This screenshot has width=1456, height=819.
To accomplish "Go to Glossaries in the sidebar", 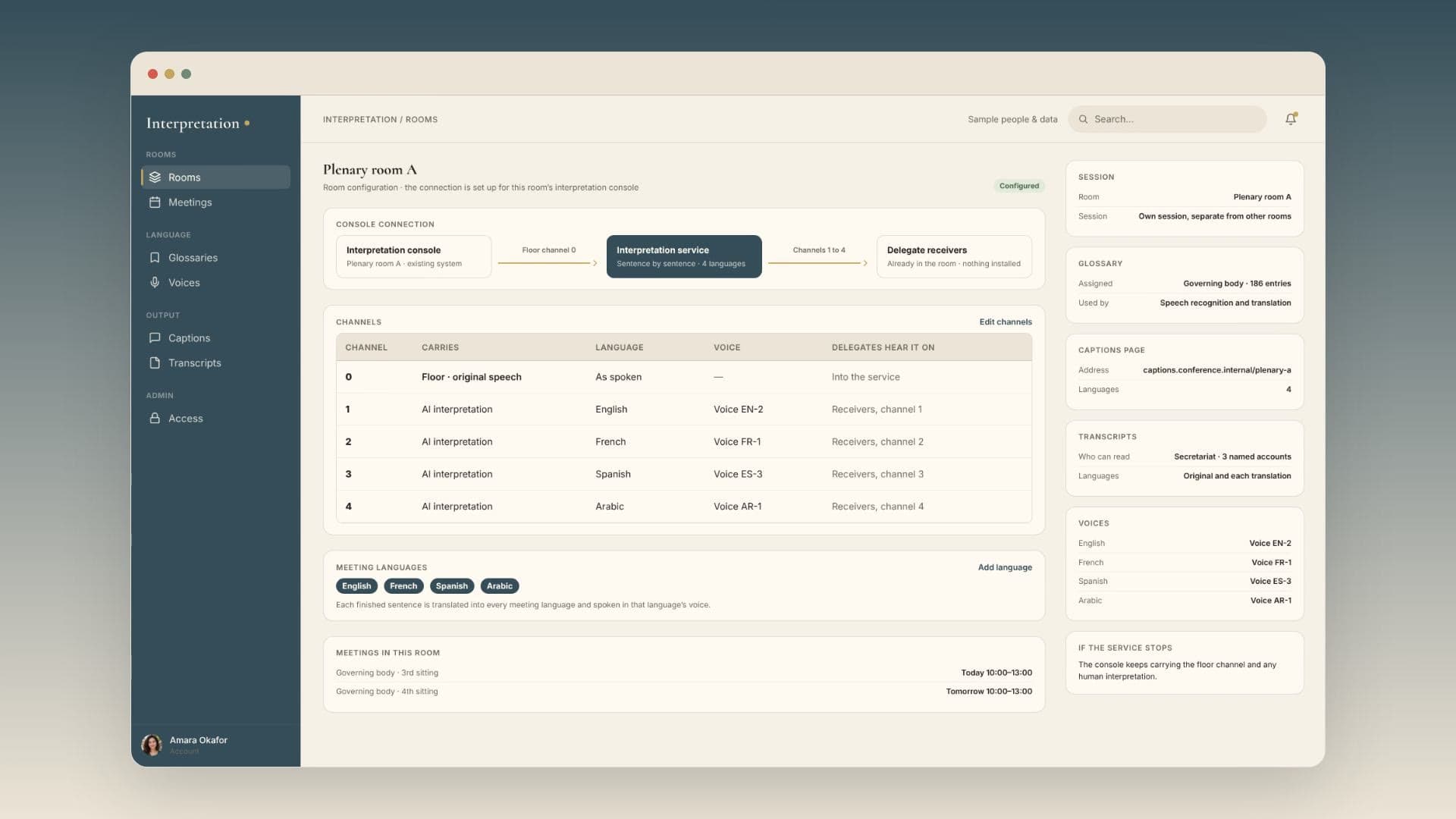I will point(215,257).
